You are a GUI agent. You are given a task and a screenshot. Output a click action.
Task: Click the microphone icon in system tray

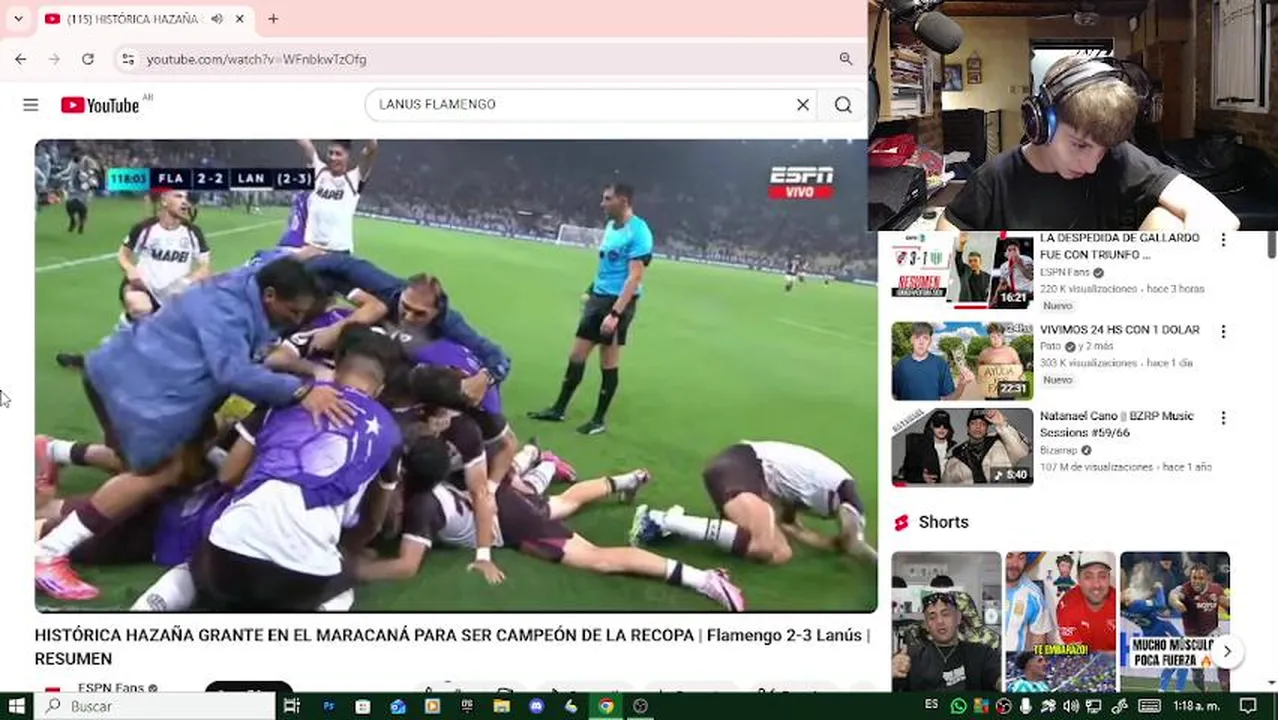click(1026, 706)
